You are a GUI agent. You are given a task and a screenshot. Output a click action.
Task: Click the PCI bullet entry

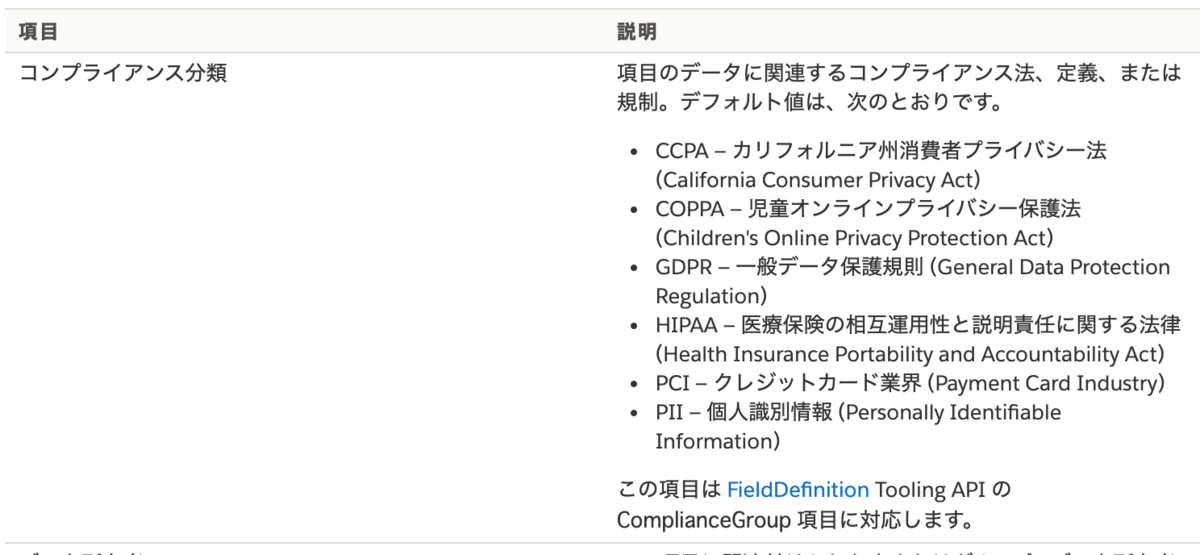911,383
